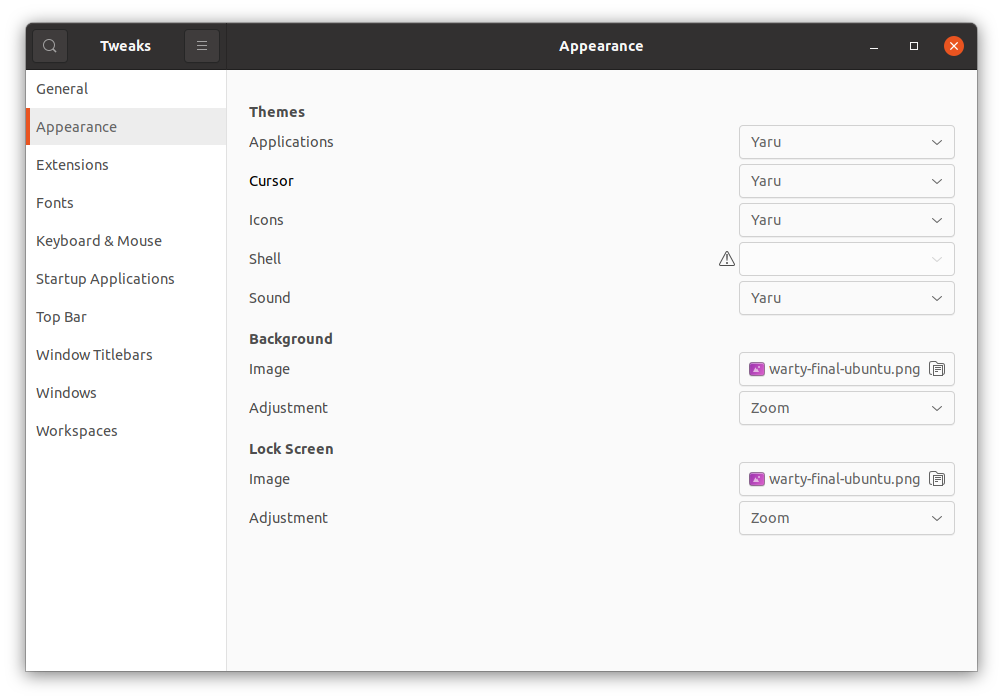This screenshot has height=700, width=1003.
Task: Click the Image label under Background
Action: point(269,369)
